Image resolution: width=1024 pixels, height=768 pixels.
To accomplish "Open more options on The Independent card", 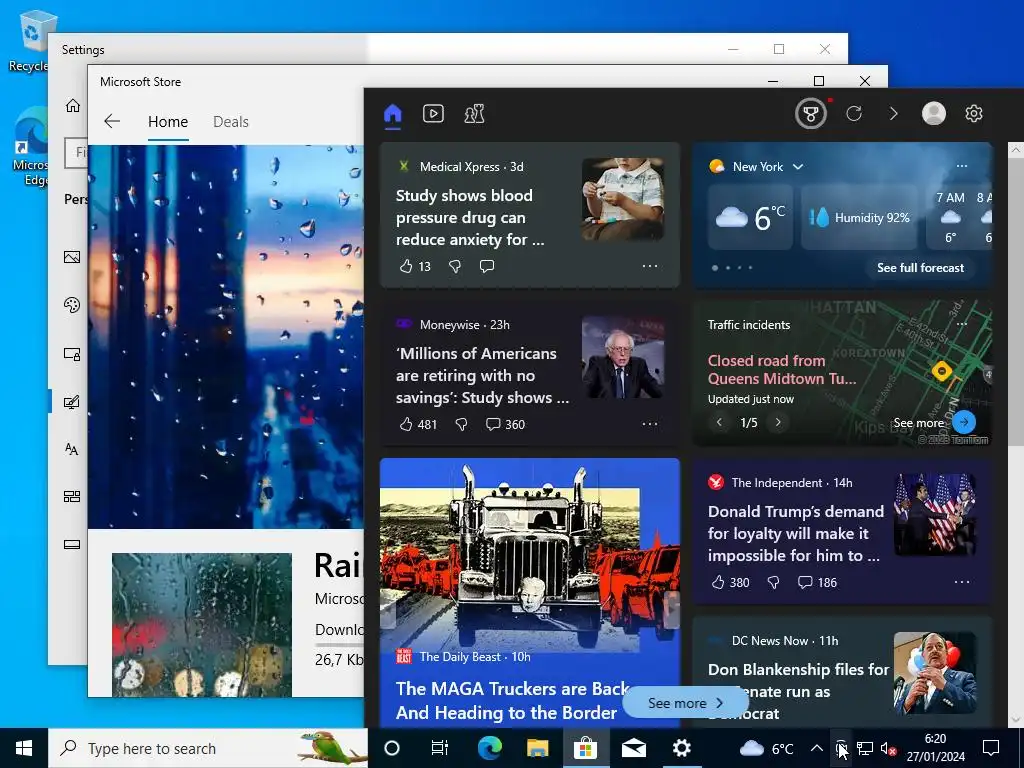I will pyautogui.click(x=962, y=582).
